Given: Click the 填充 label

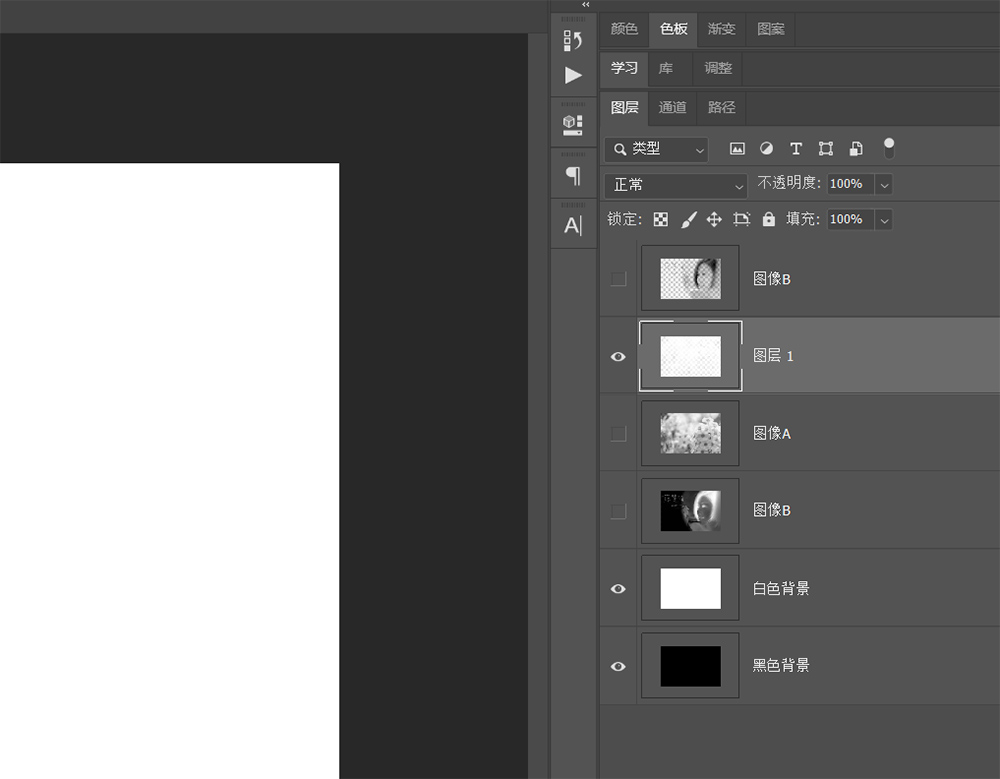Looking at the screenshot, I should tap(802, 219).
